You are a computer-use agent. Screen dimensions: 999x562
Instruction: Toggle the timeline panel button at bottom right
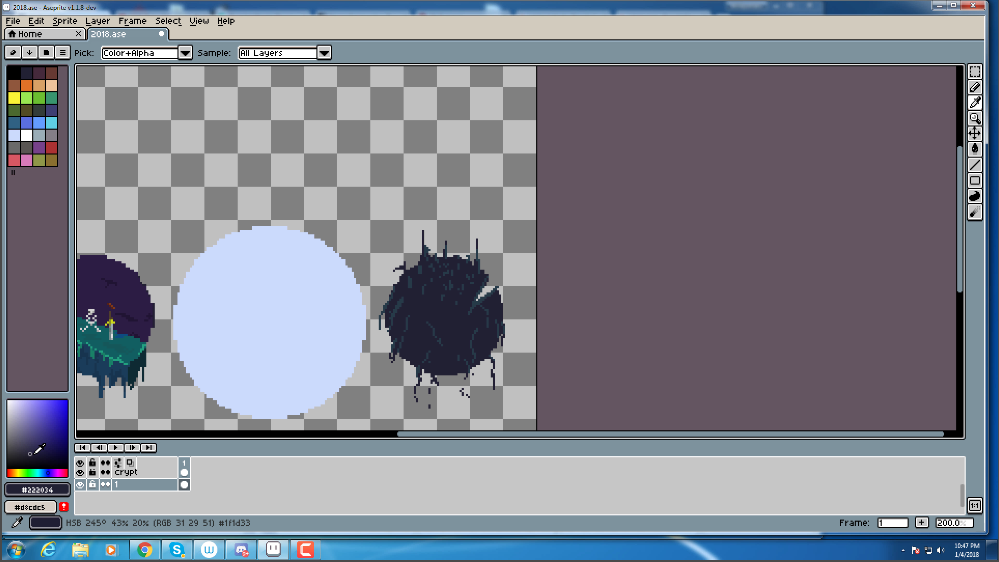click(975, 505)
